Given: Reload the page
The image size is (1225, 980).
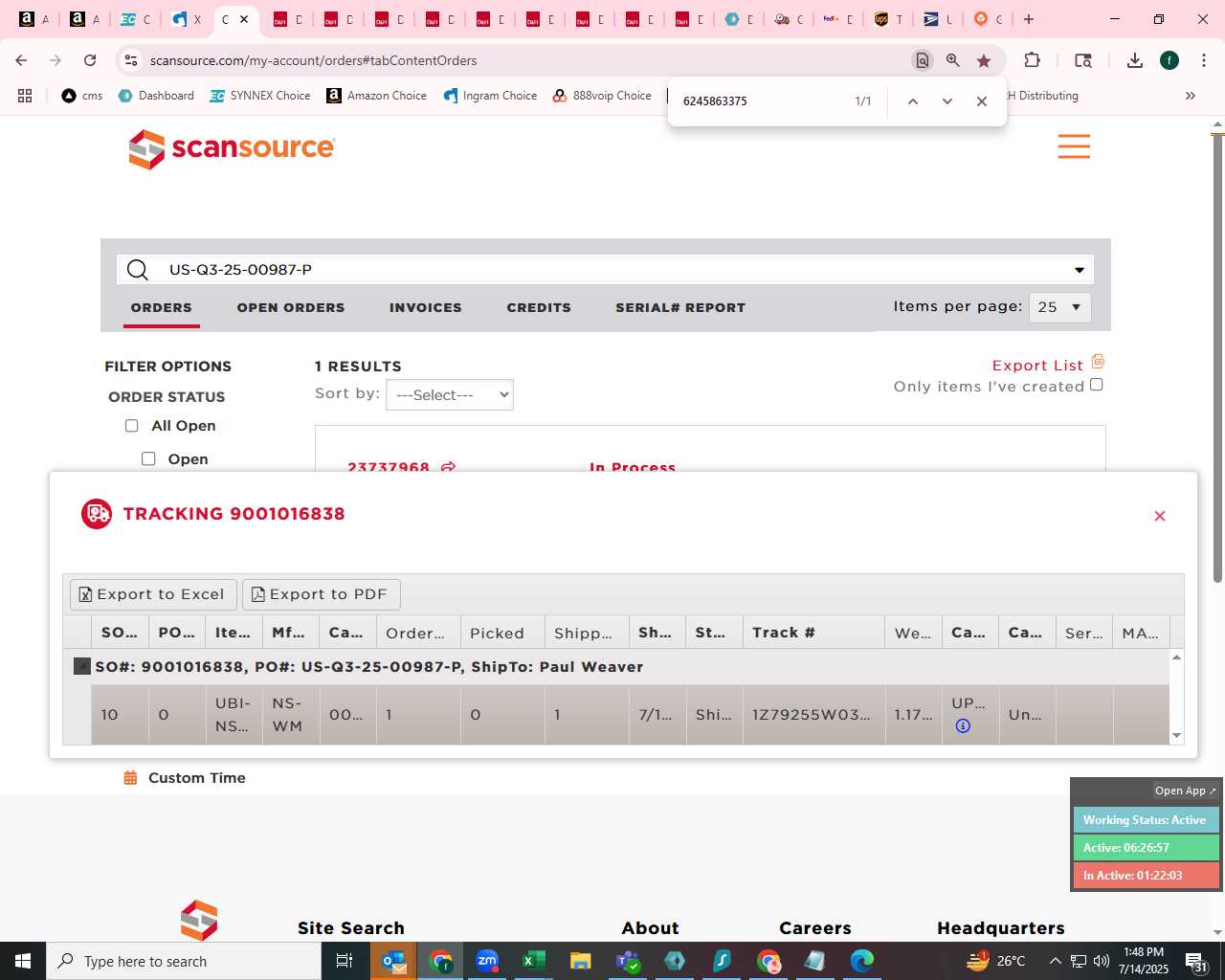Looking at the screenshot, I should tap(90, 60).
